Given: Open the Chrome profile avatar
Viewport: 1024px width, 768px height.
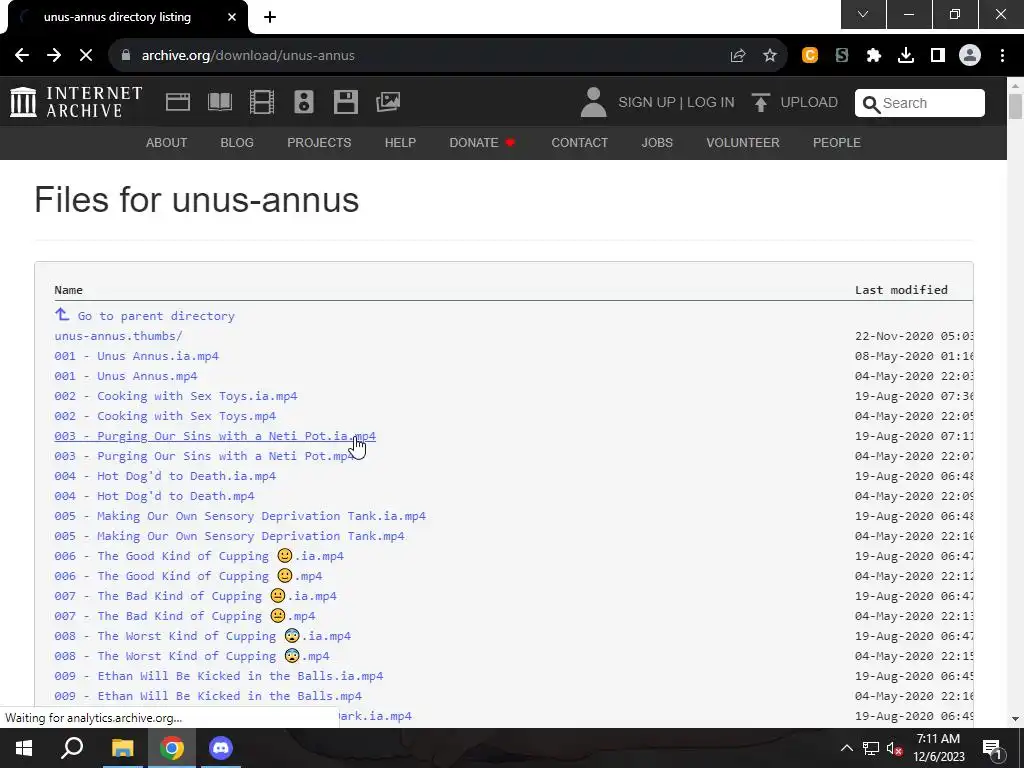Looking at the screenshot, I should point(970,56).
